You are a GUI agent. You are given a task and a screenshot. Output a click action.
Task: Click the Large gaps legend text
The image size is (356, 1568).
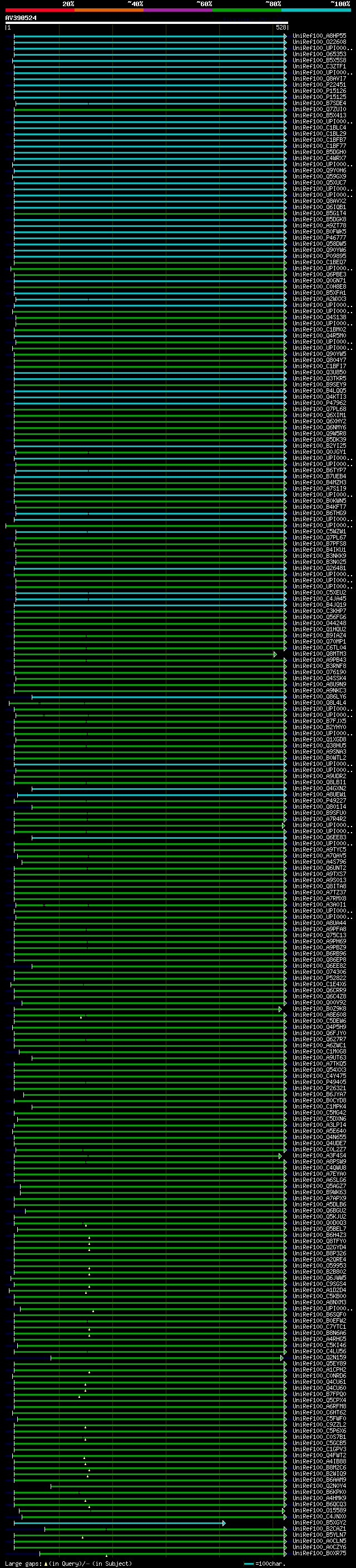[68, 1563]
